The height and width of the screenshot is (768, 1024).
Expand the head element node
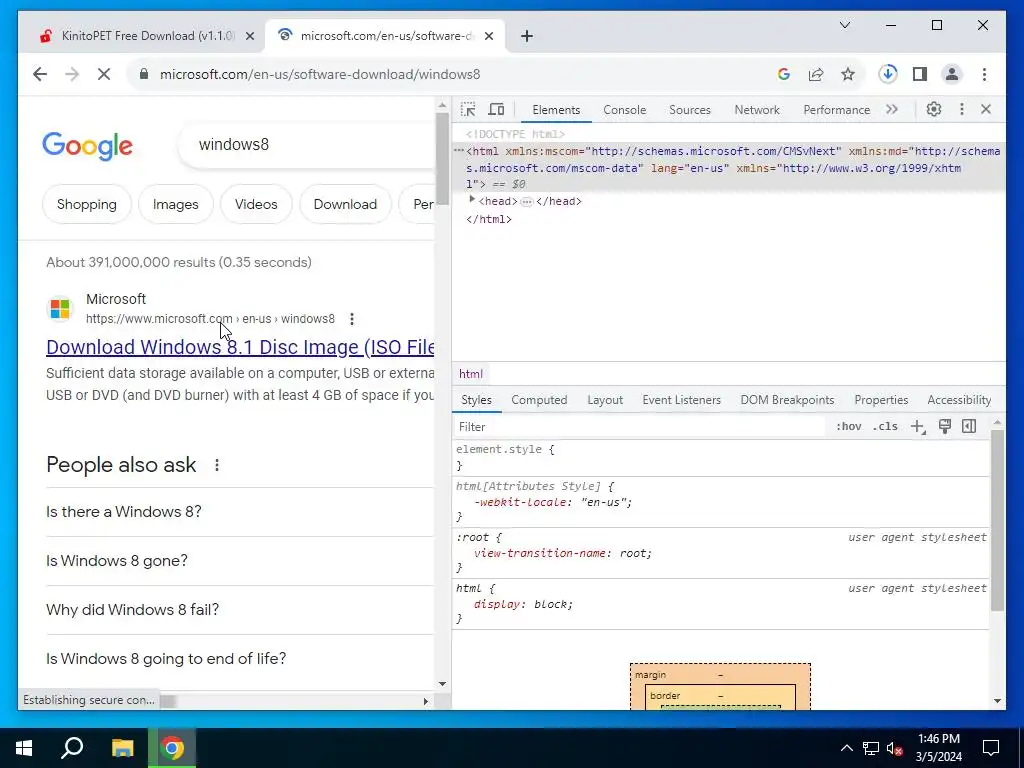[472, 200]
